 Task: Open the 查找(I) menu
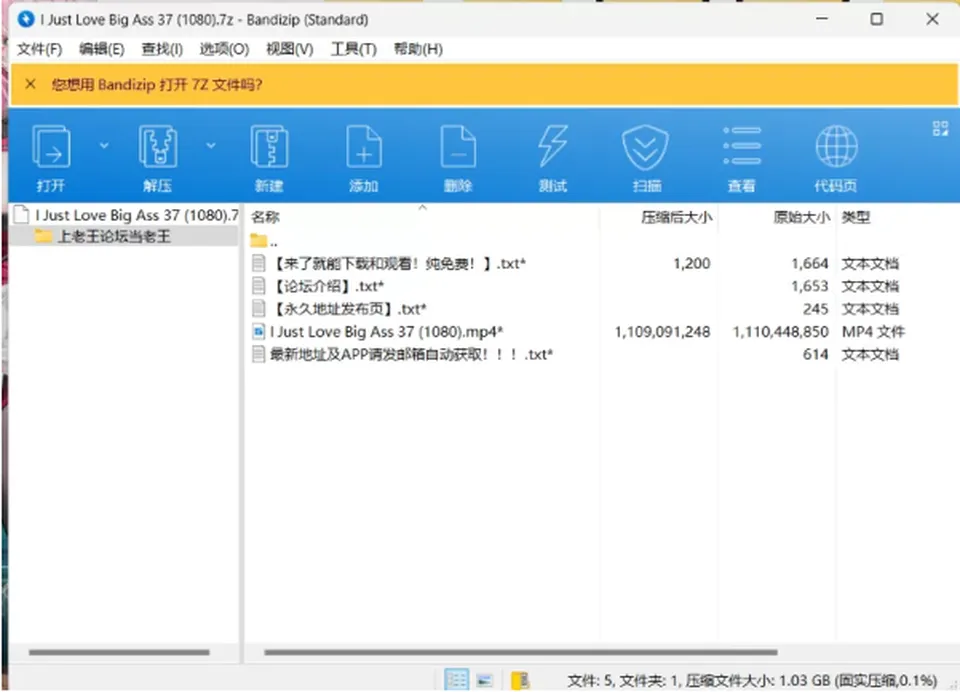point(162,49)
